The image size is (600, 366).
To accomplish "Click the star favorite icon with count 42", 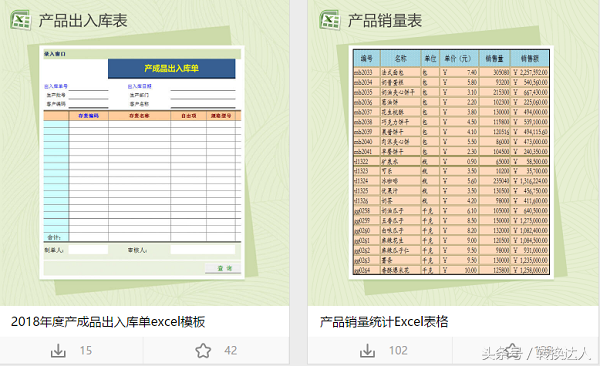I will point(203,350).
